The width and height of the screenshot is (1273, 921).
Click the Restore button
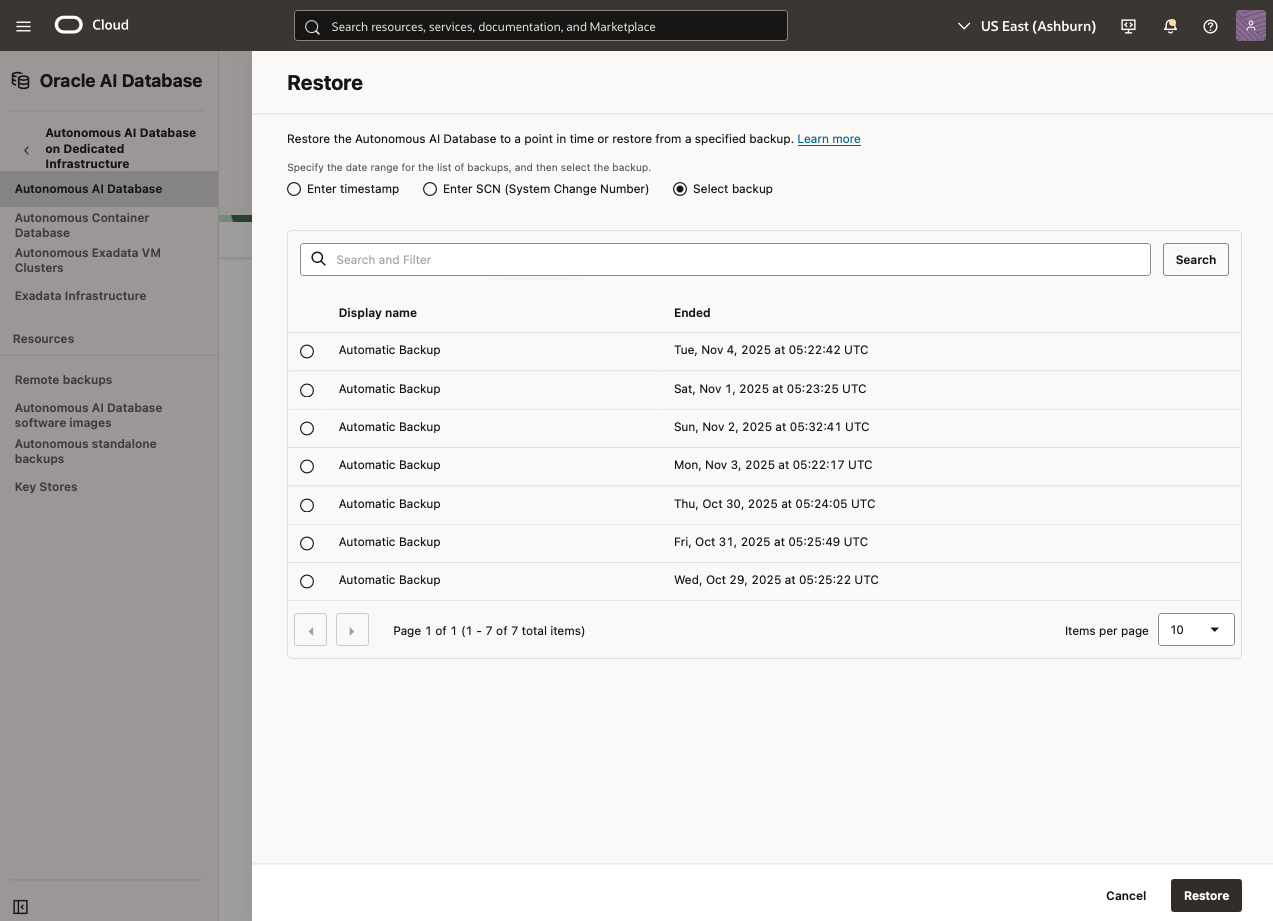pos(1206,895)
